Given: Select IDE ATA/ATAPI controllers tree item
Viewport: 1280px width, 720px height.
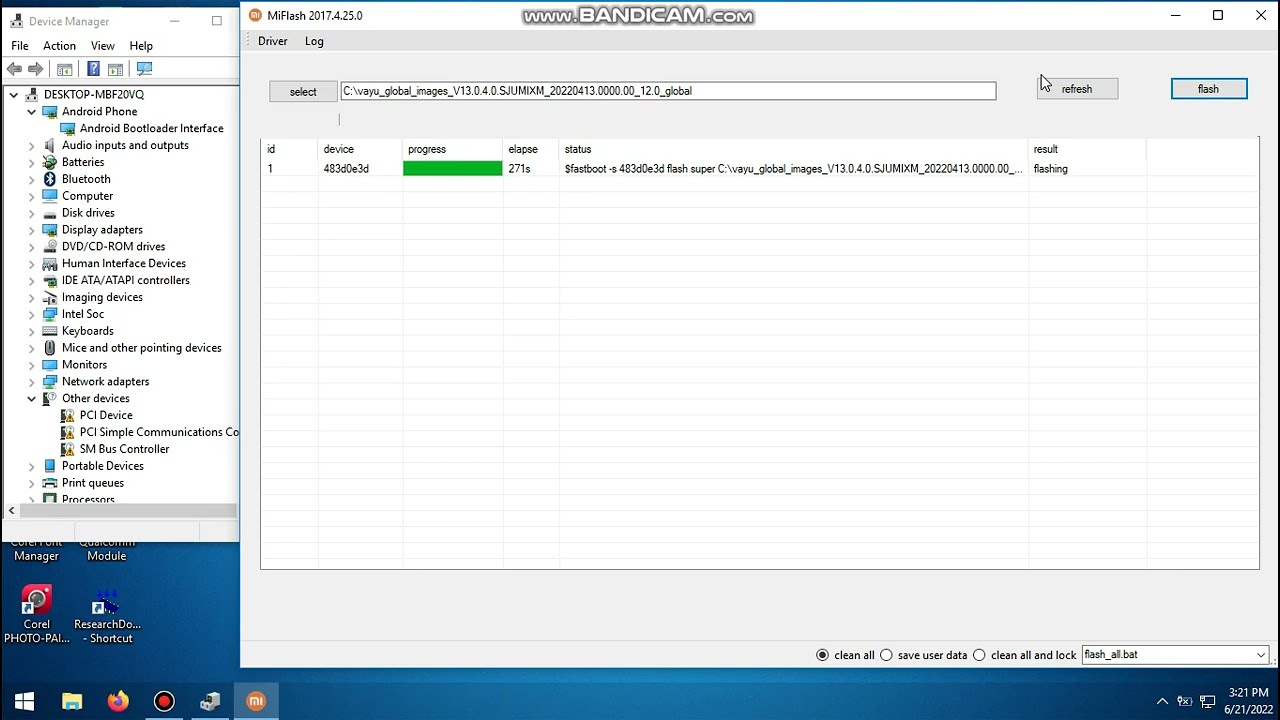Looking at the screenshot, I should [126, 280].
